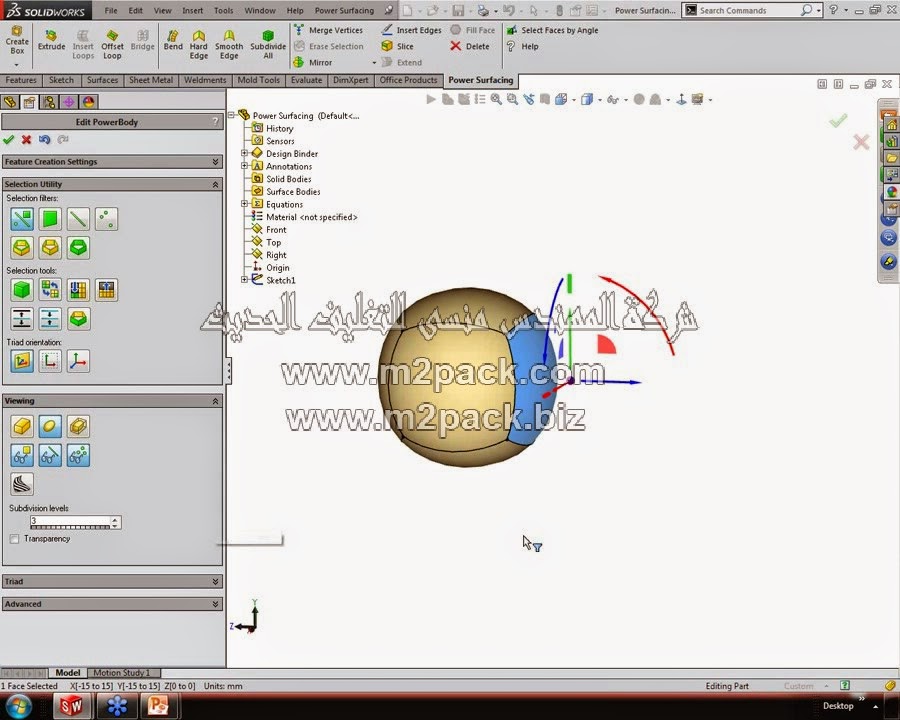
Task: Toggle the vertex selection filter
Action: point(106,219)
